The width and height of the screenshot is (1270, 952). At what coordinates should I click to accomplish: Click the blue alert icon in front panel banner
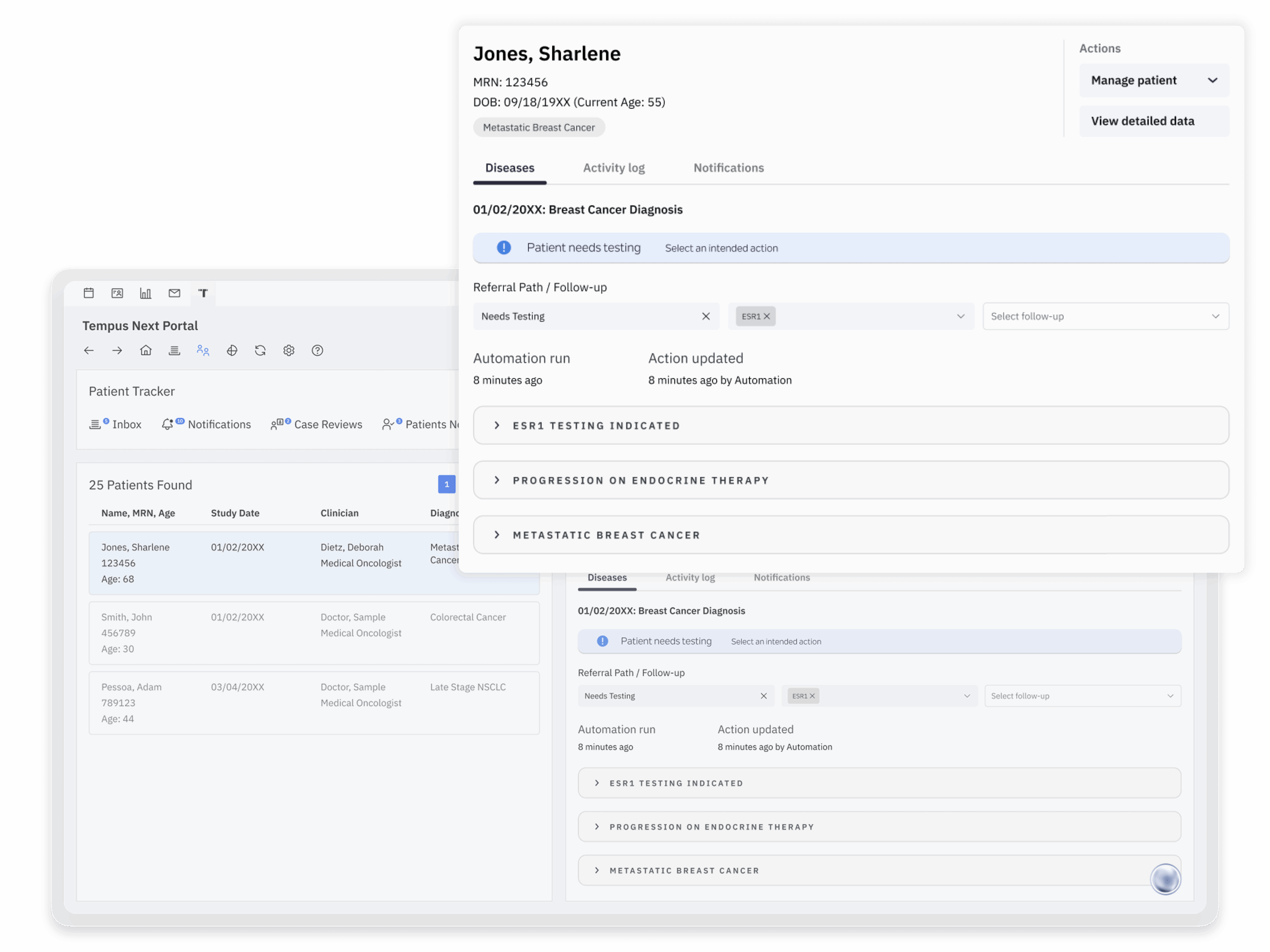tap(504, 247)
